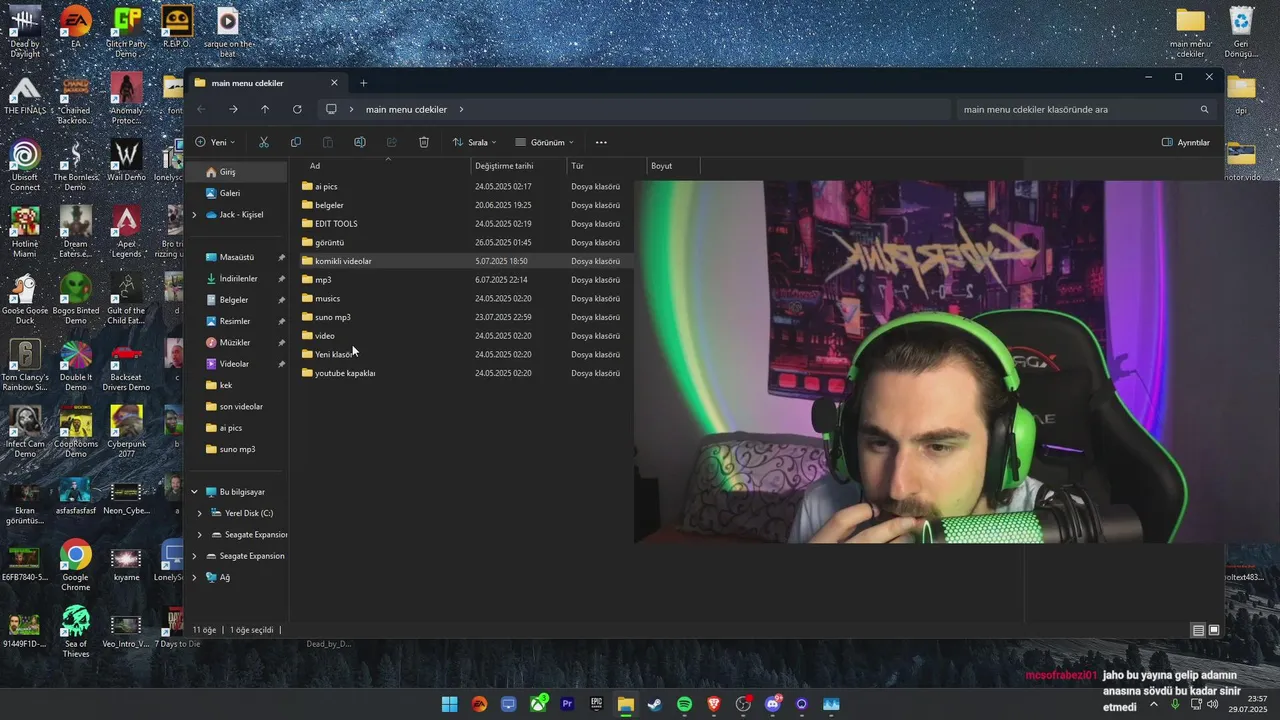Open the Görünüm view dropdown
1280x720 pixels.
pos(545,142)
